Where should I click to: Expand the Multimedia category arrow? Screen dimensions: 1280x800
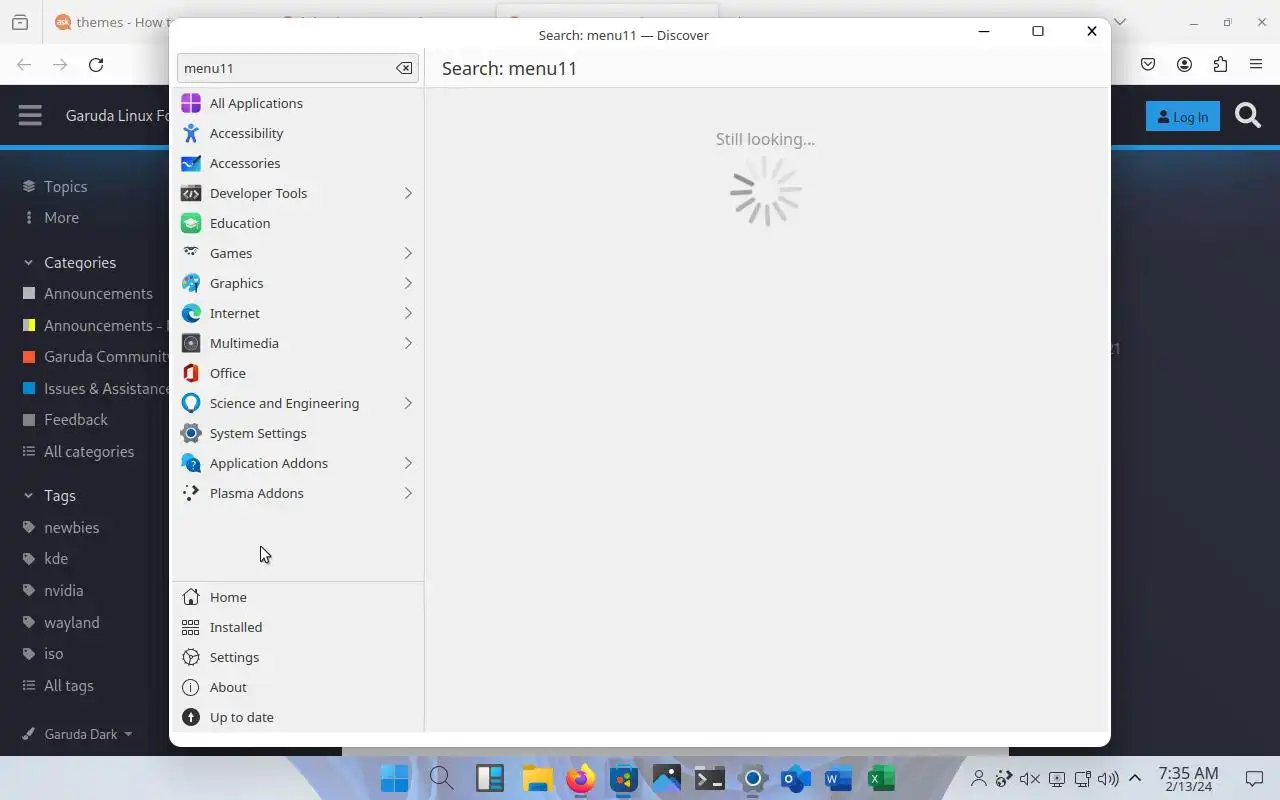(x=408, y=343)
